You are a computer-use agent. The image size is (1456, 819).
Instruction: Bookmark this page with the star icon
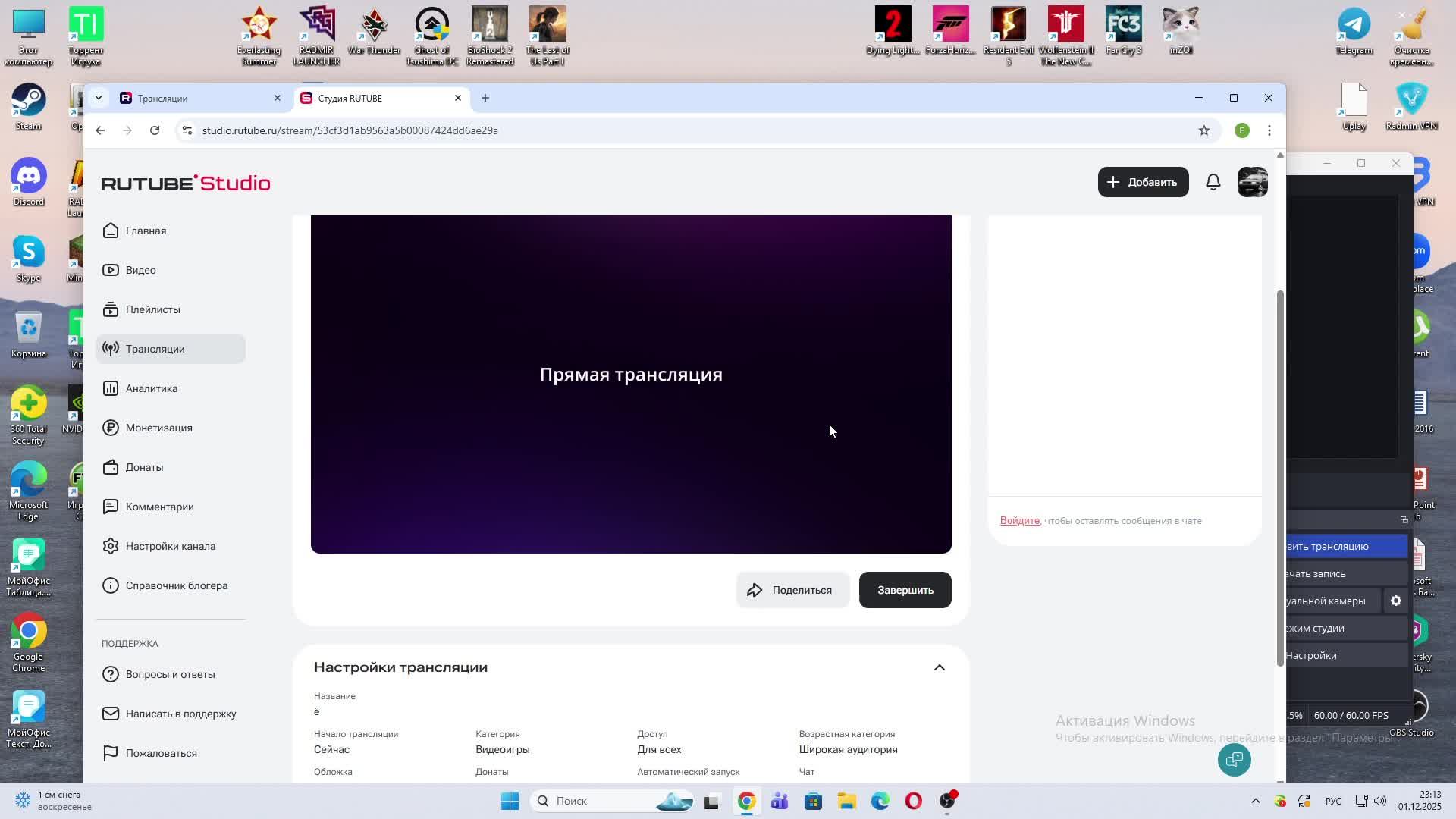tap(1203, 130)
